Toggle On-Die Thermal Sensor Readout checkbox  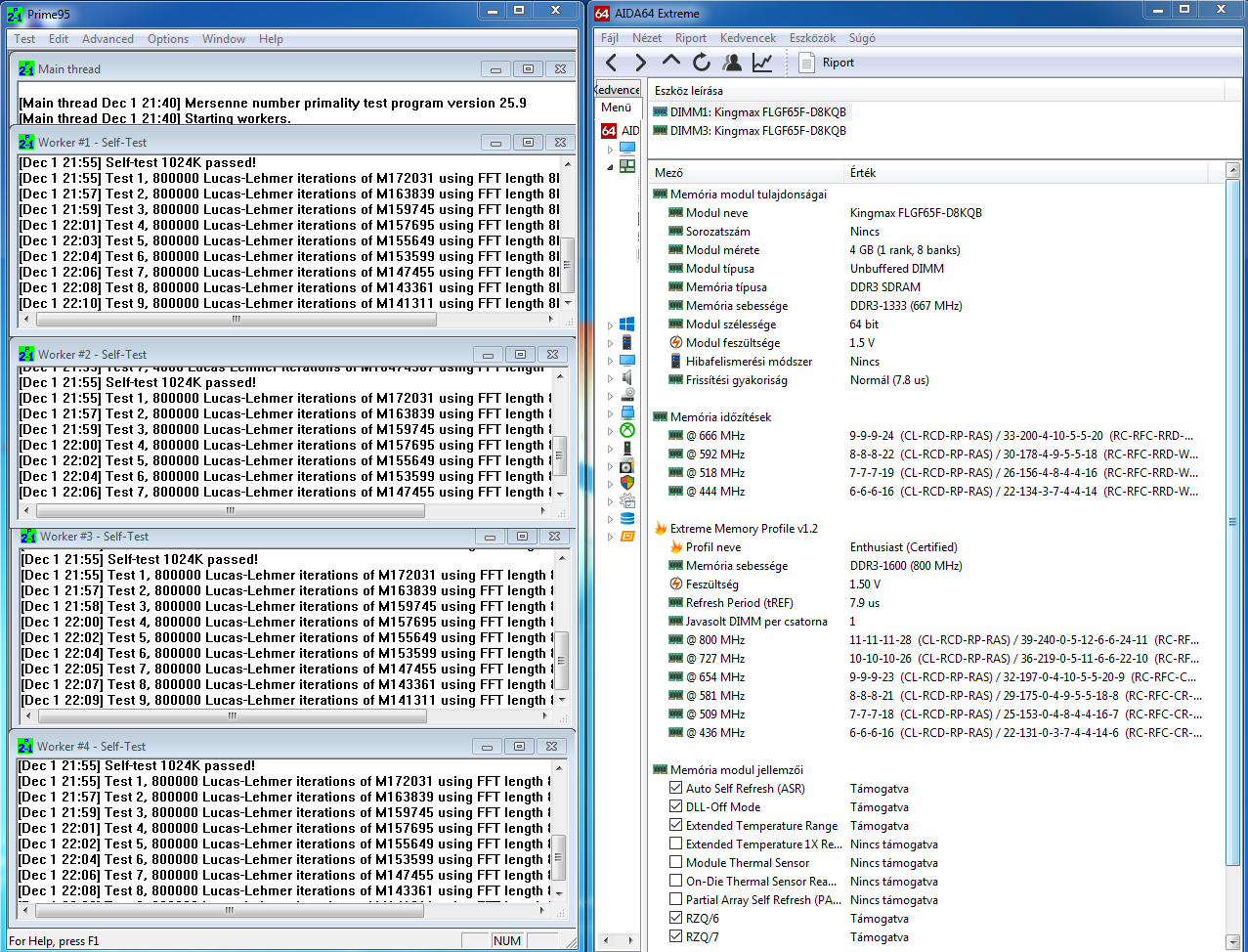pos(676,881)
